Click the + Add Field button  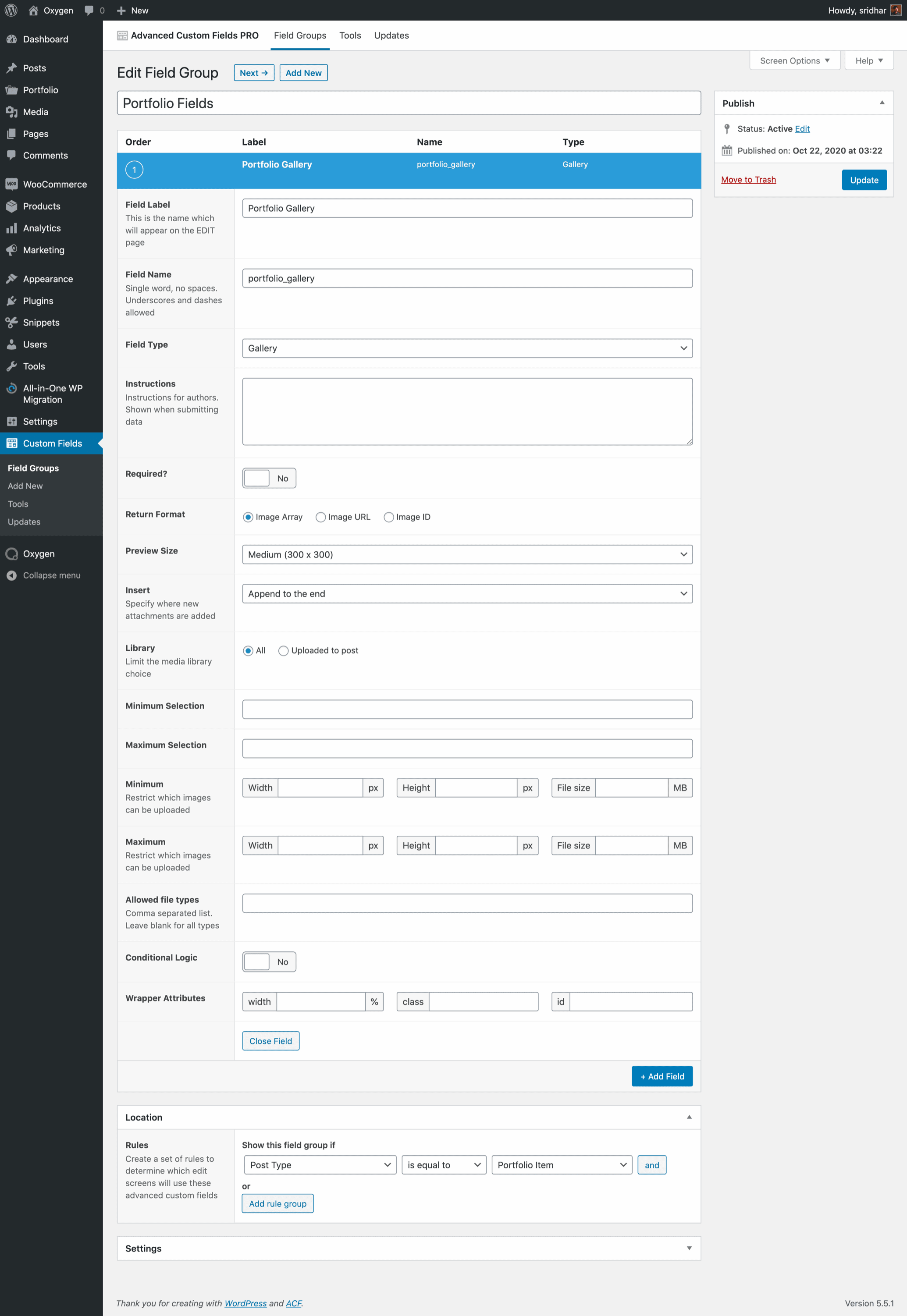662,1076
